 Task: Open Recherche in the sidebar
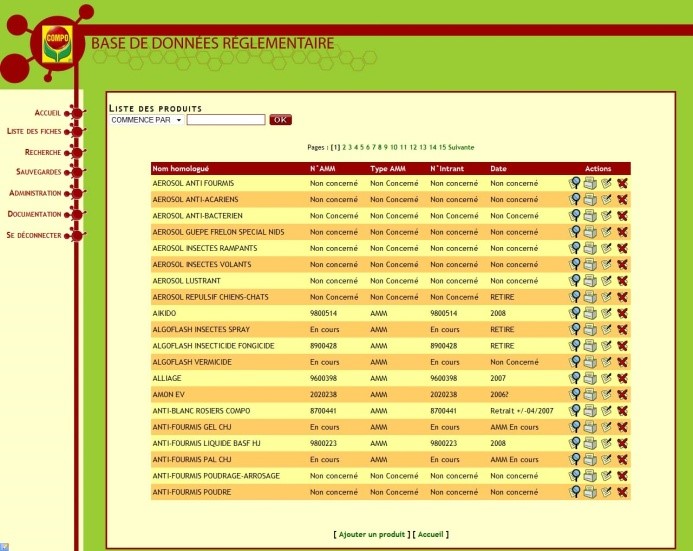pos(43,152)
